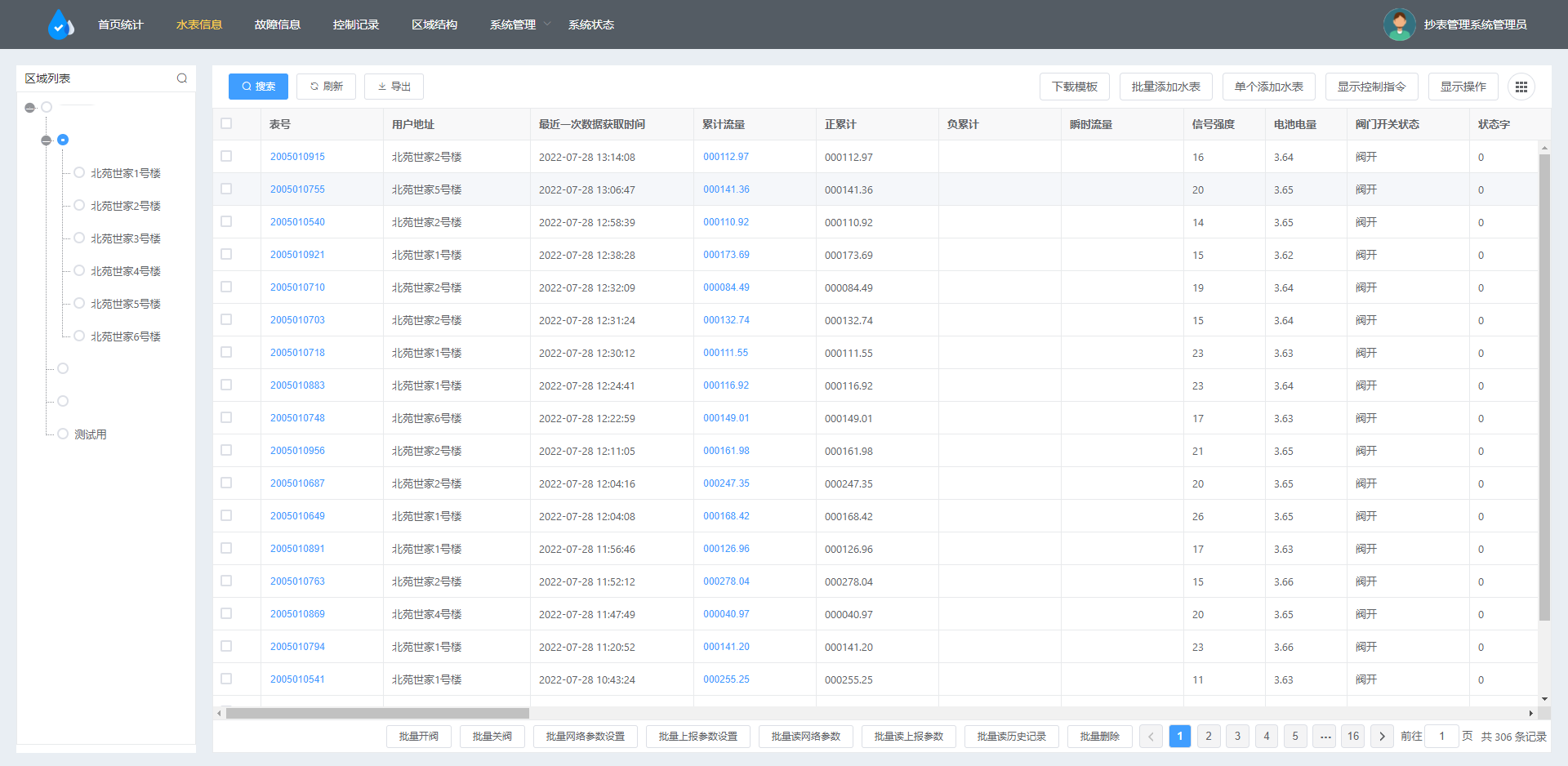This screenshot has width=1568, height=766.
Task: Click 批量读历史记录 button
Action: tap(1012, 736)
